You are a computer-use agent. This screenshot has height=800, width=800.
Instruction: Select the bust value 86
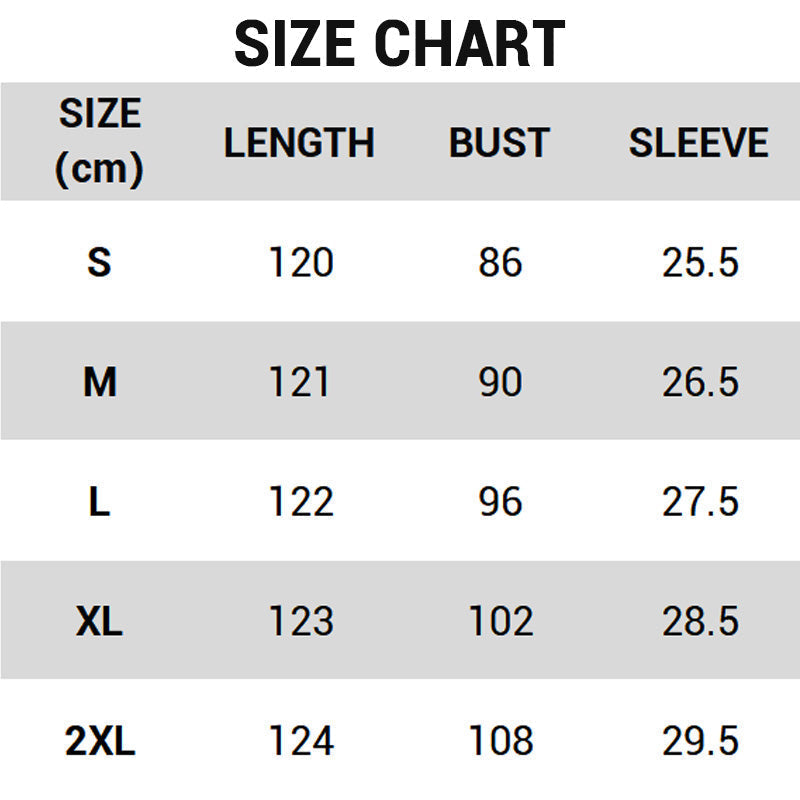pos(500,262)
